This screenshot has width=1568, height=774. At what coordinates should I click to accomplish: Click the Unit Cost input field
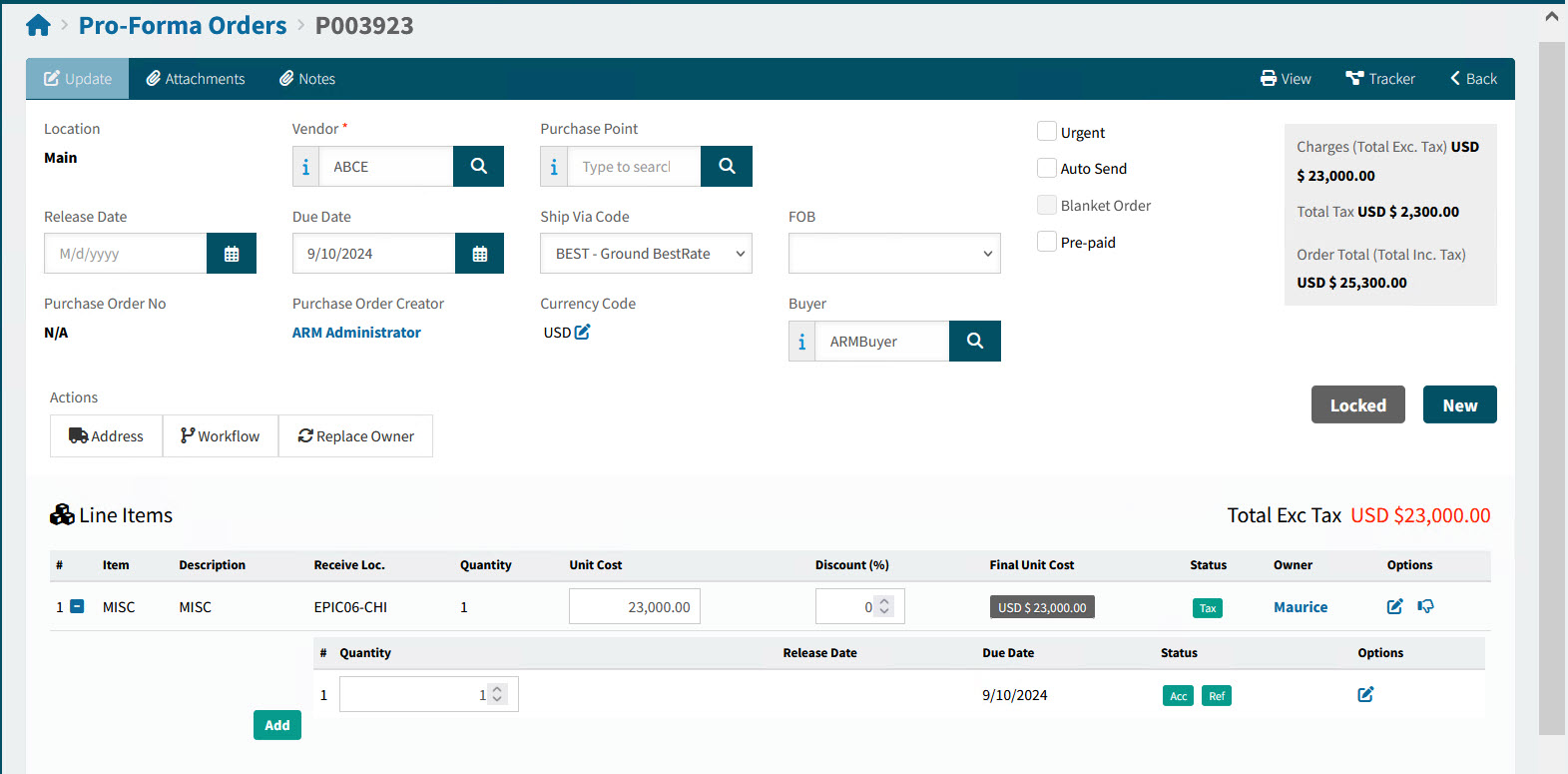(635, 607)
